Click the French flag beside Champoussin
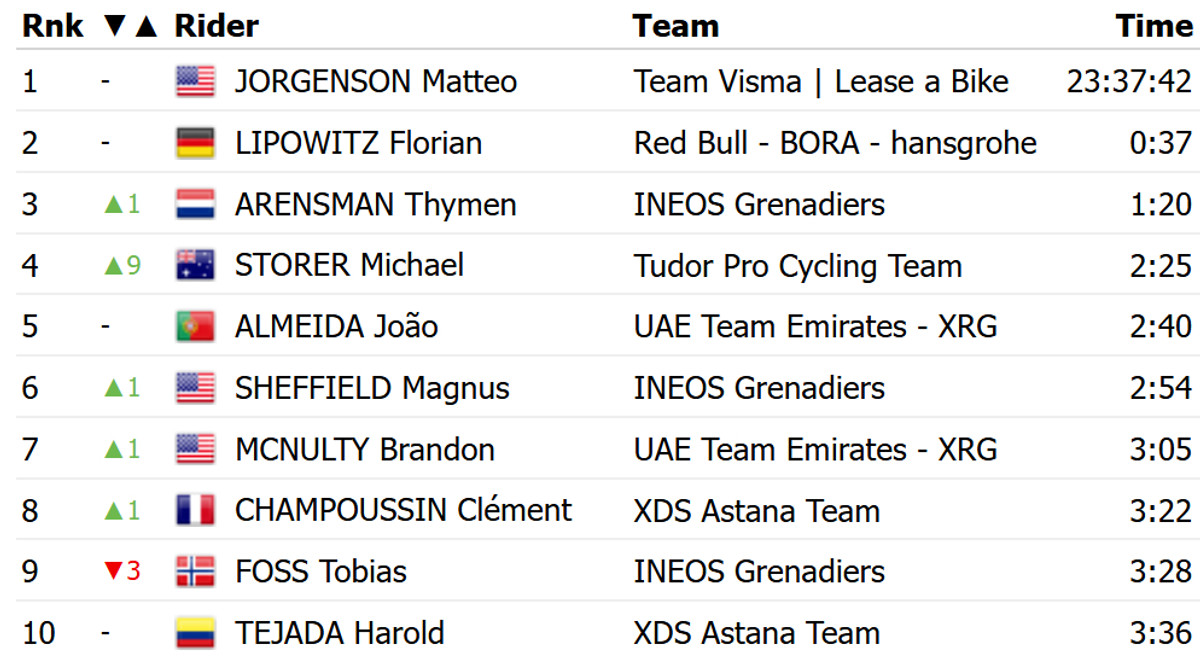Viewport: 1200px width, 660px height. pos(195,511)
